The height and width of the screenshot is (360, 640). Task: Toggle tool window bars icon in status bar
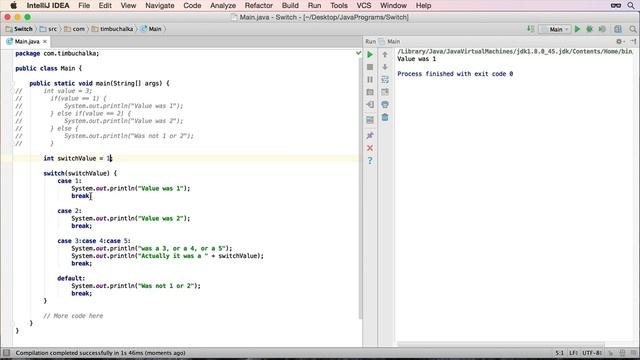(6, 353)
